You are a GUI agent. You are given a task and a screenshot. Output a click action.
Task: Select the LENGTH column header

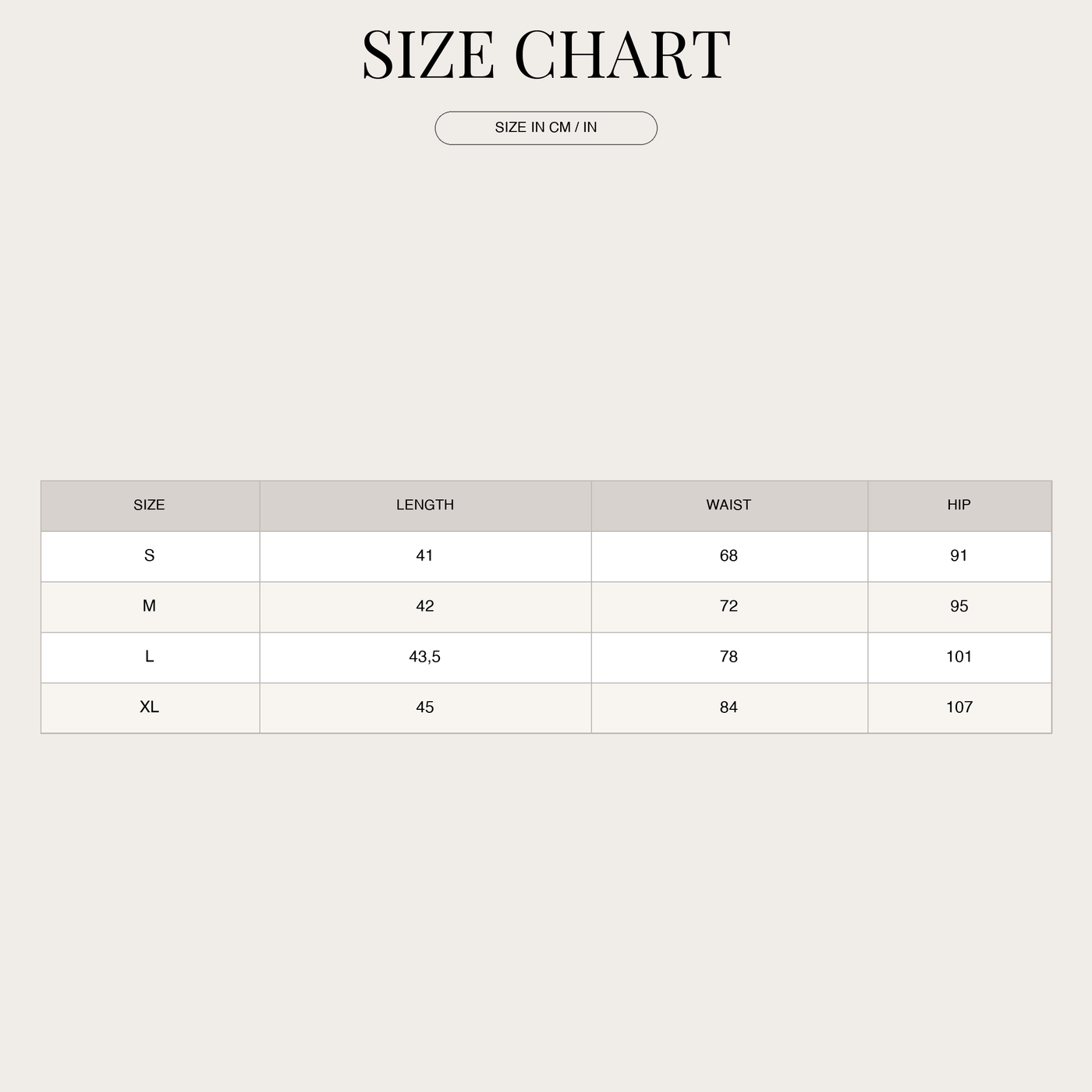point(425,505)
